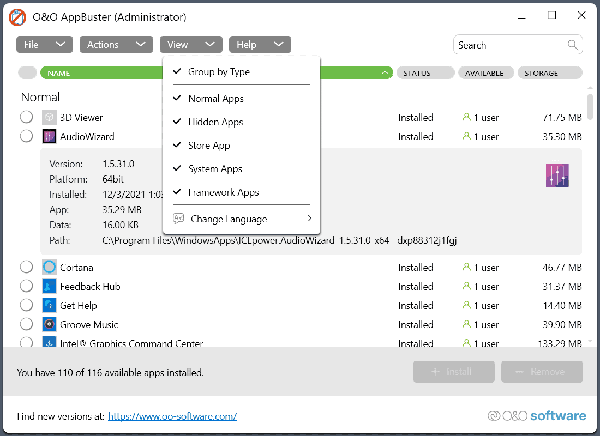Open the Help dropdown menu
The width and height of the screenshot is (600, 436).
pyautogui.click(x=260, y=44)
